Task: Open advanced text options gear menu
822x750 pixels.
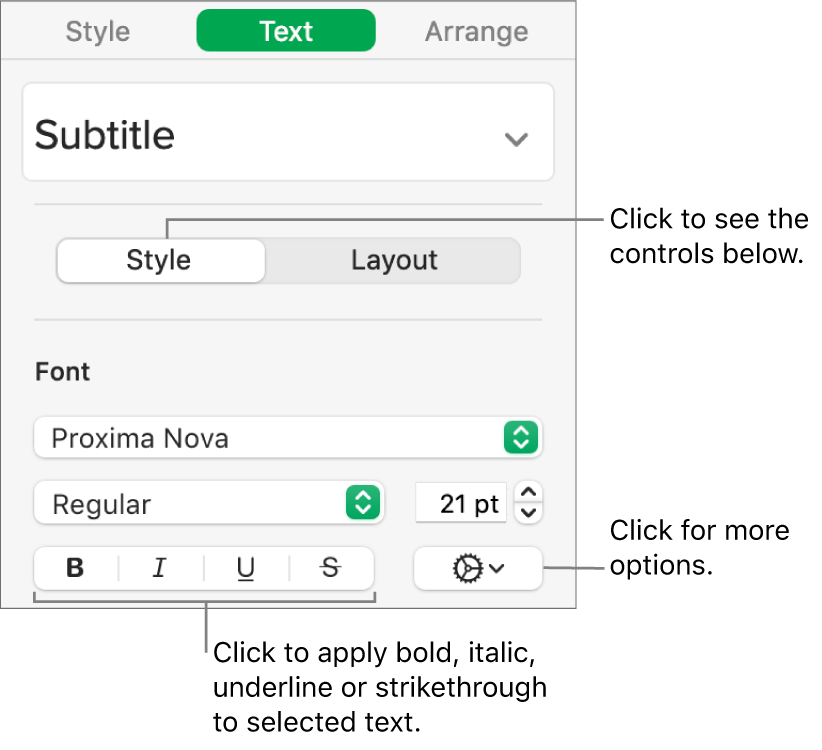Action: pos(477,568)
